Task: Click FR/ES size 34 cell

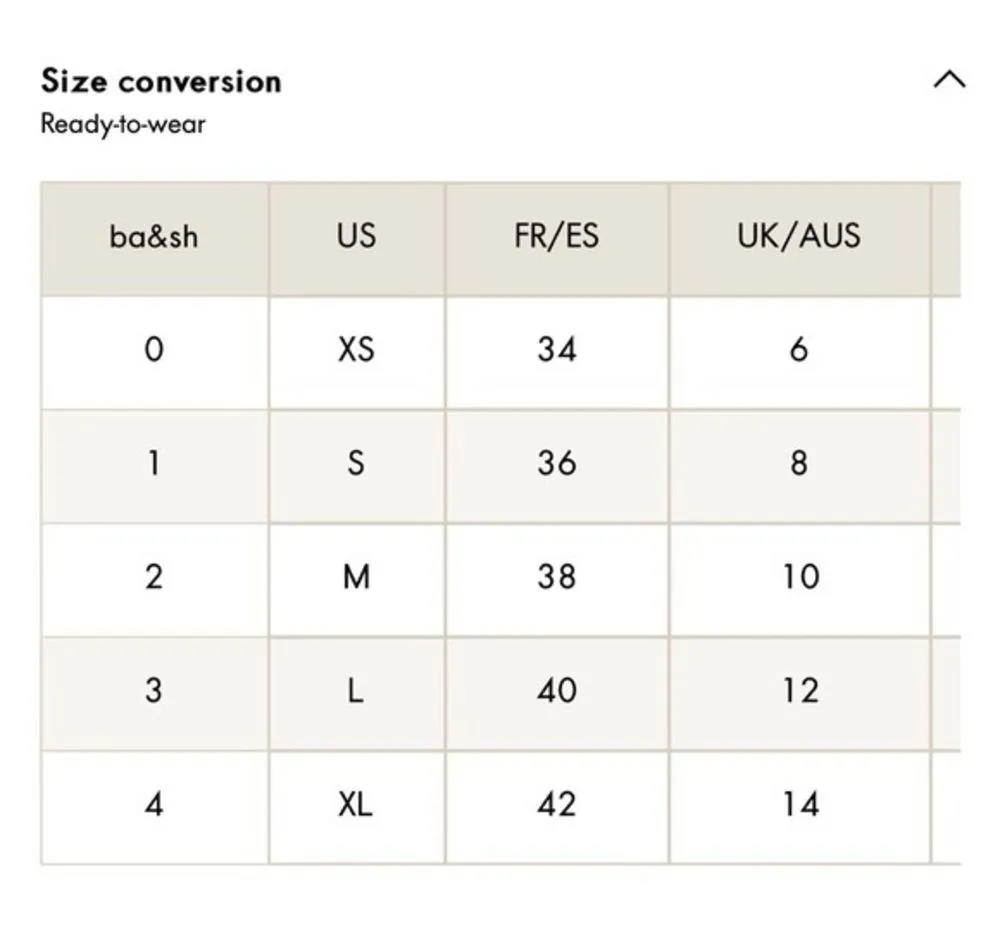Action: point(556,350)
